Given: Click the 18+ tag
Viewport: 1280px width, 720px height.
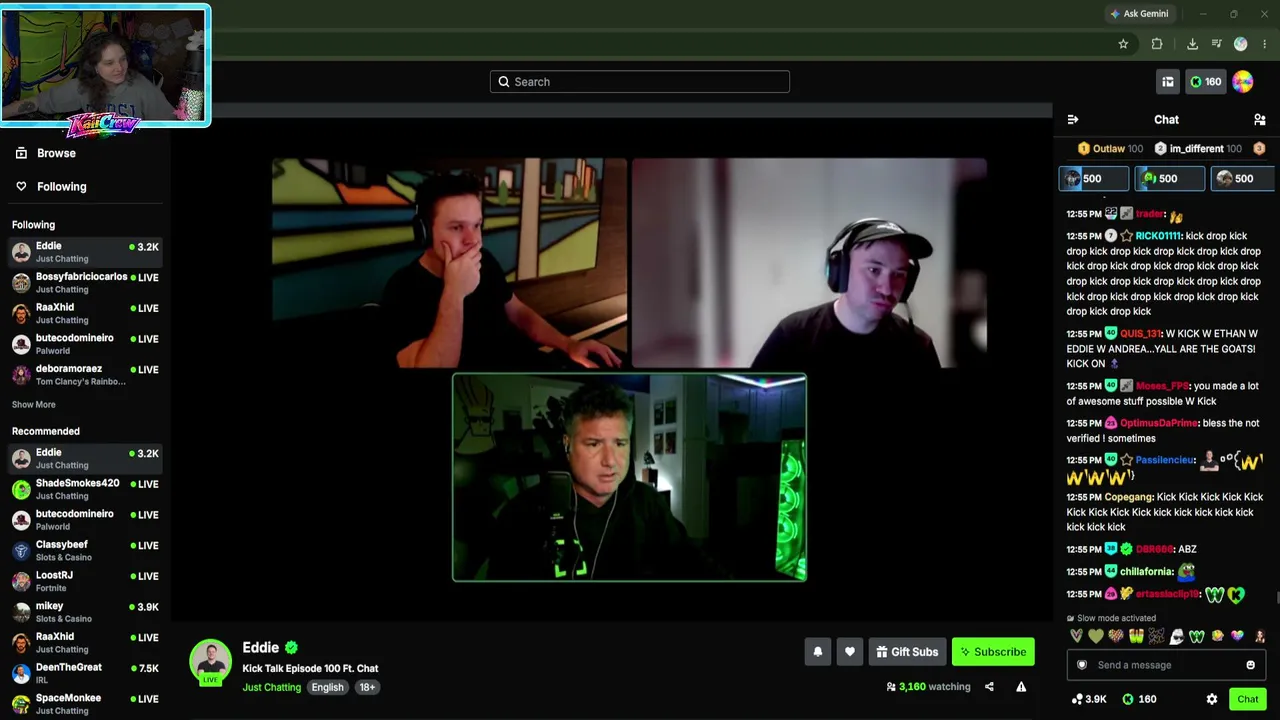Looking at the screenshot, I should 367,687.
